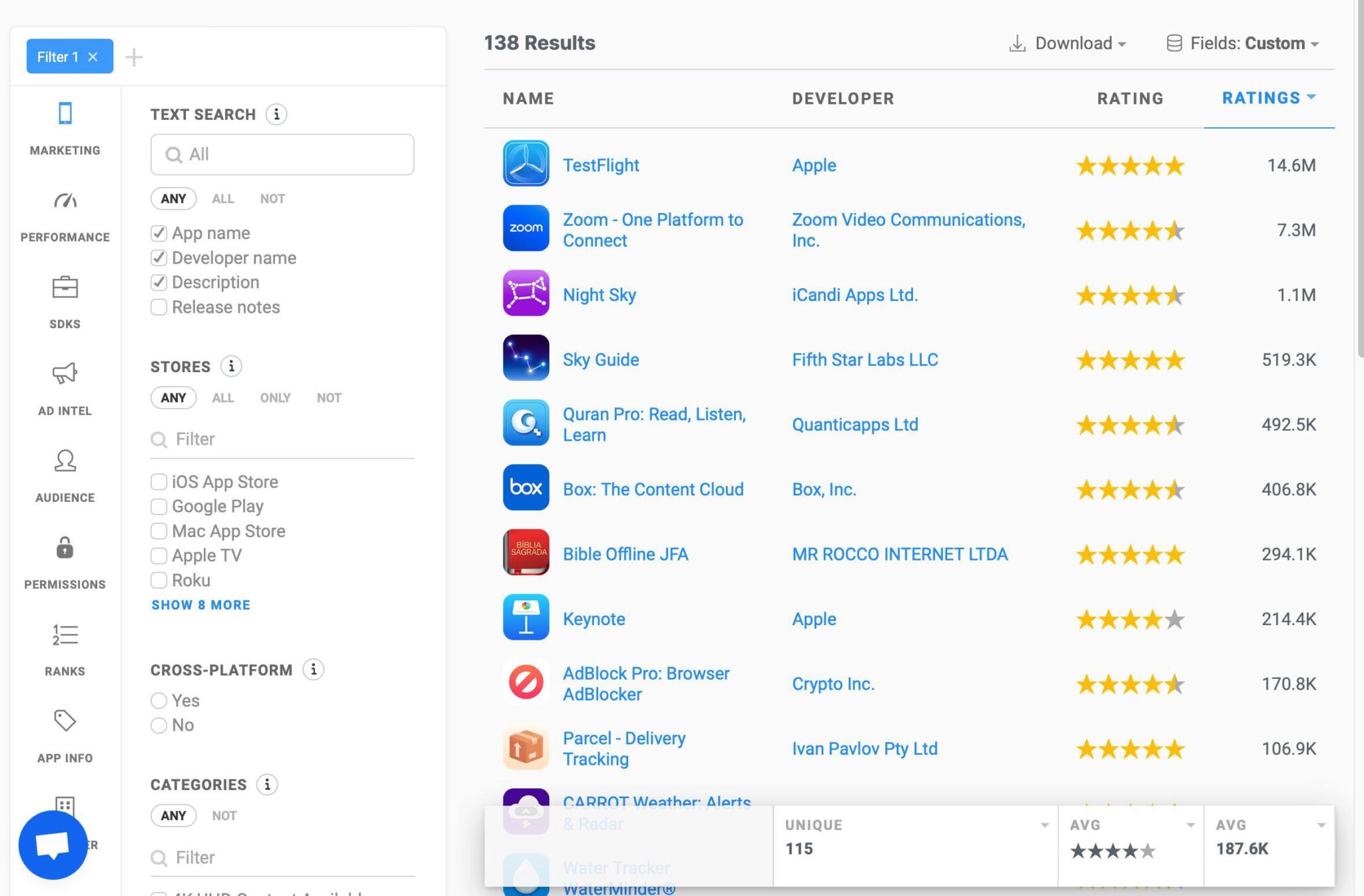Expand the Download dropdown
This screenshot has width=1364, height=896.
tap(1068, 43)
